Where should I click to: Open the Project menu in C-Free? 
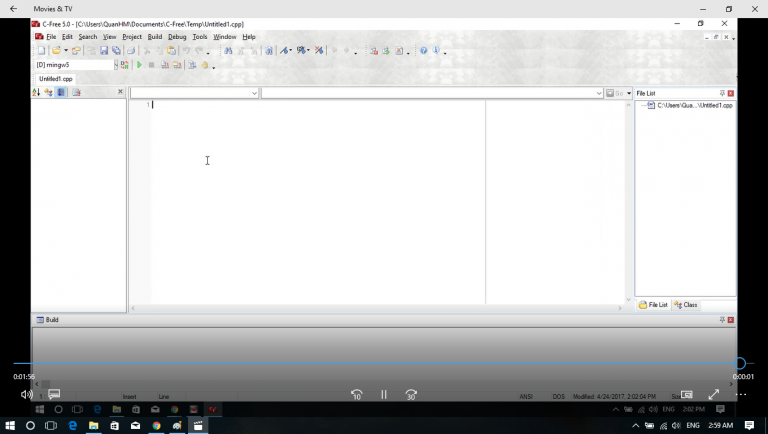click(132, 37)
